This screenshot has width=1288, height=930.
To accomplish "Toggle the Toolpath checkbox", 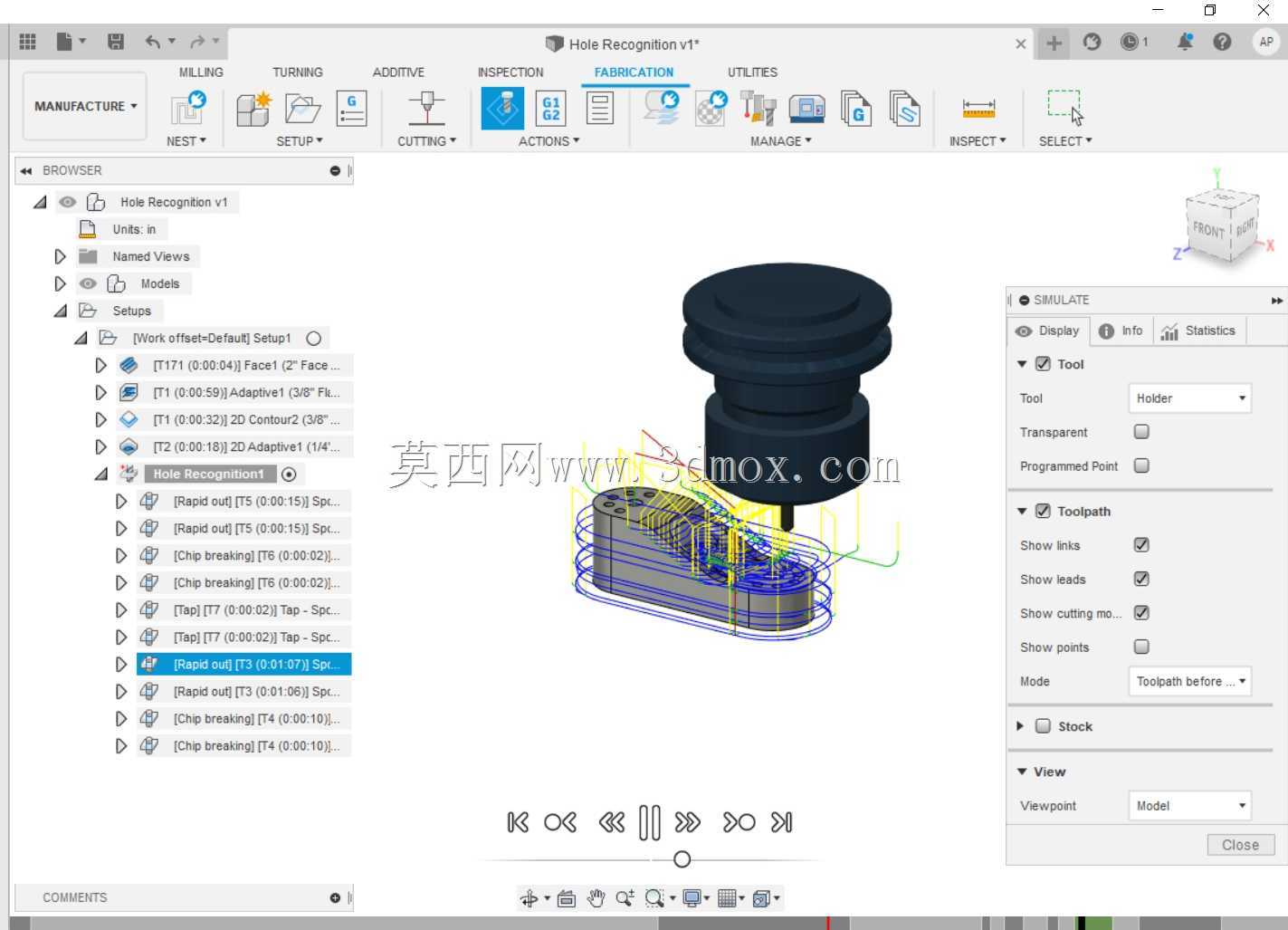I will 1043,511.
